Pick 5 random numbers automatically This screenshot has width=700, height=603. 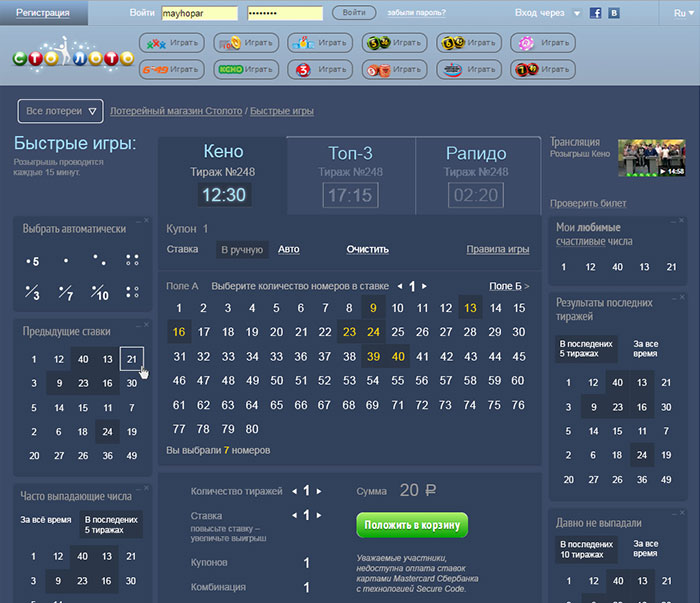pos(33,261)
